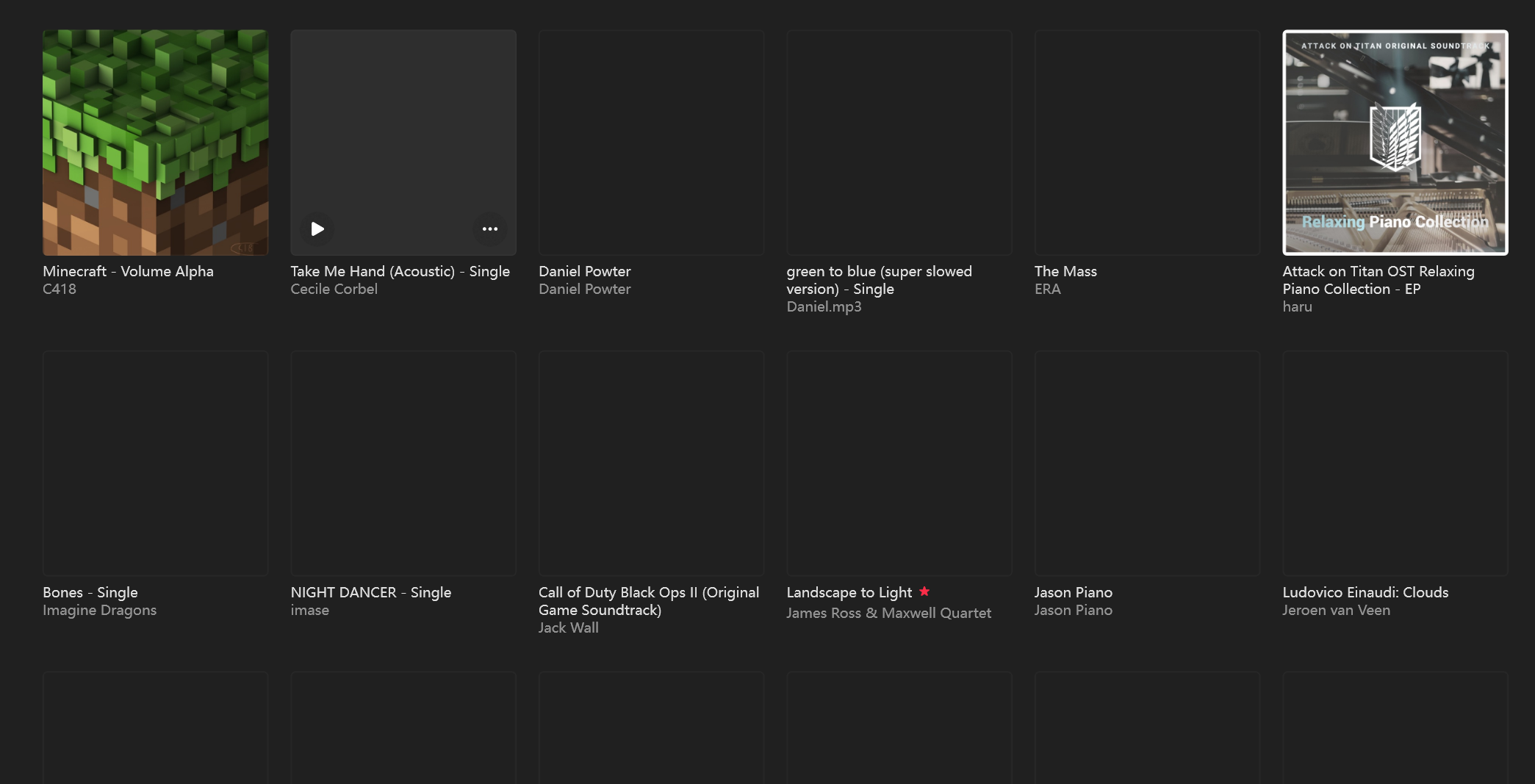
Task: Click Bones - Single title
Action: click(x=90, y=592)
